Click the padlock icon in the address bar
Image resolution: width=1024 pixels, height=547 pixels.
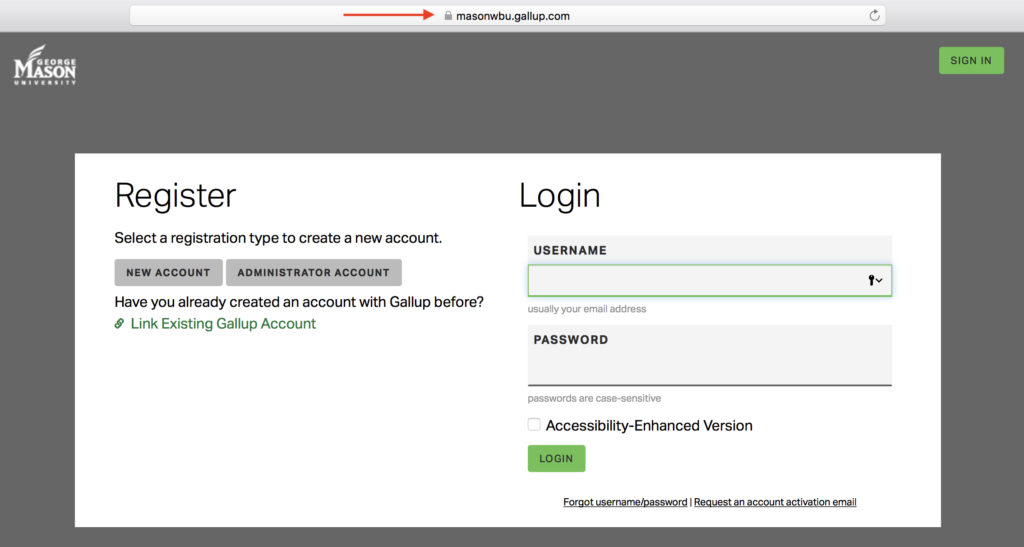449,16
